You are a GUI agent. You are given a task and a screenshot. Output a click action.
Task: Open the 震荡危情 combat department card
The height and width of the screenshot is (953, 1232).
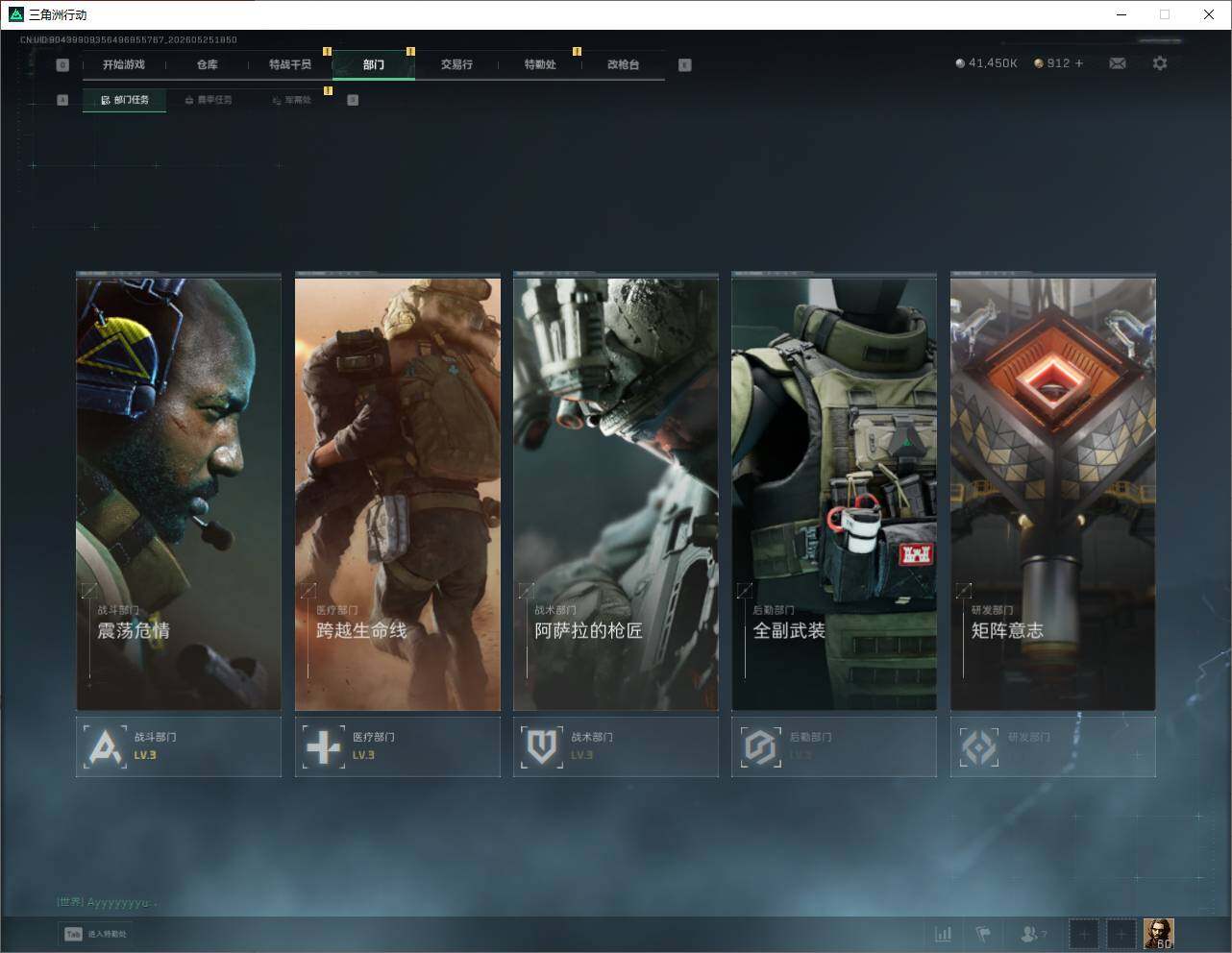(179, 493)
